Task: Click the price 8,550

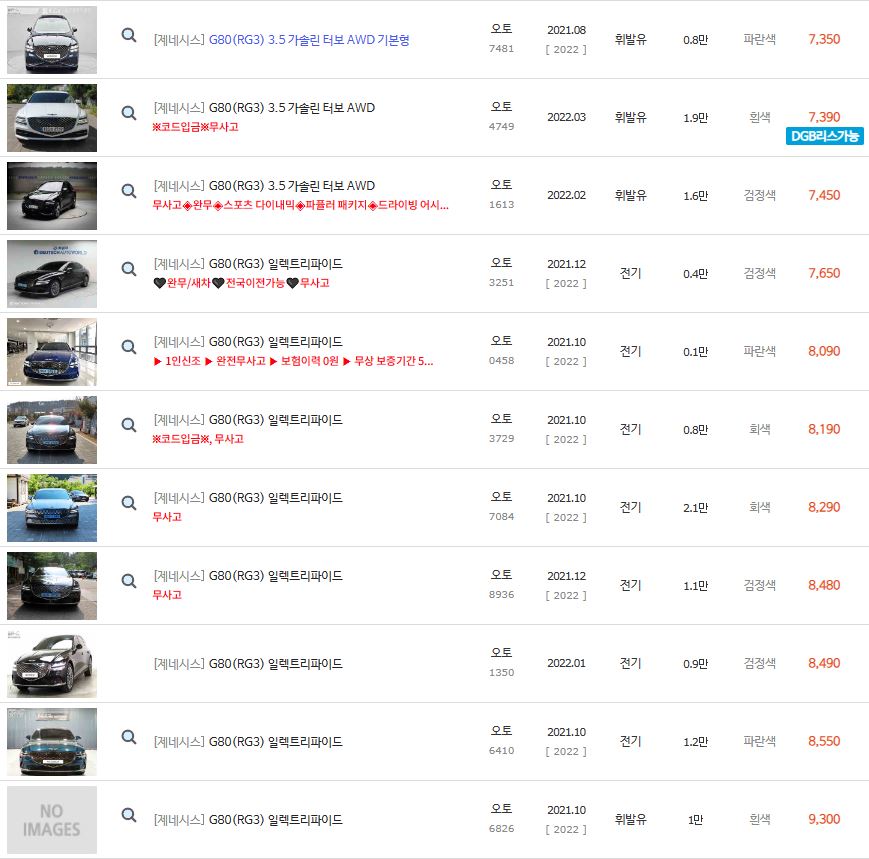Action: 824,742
